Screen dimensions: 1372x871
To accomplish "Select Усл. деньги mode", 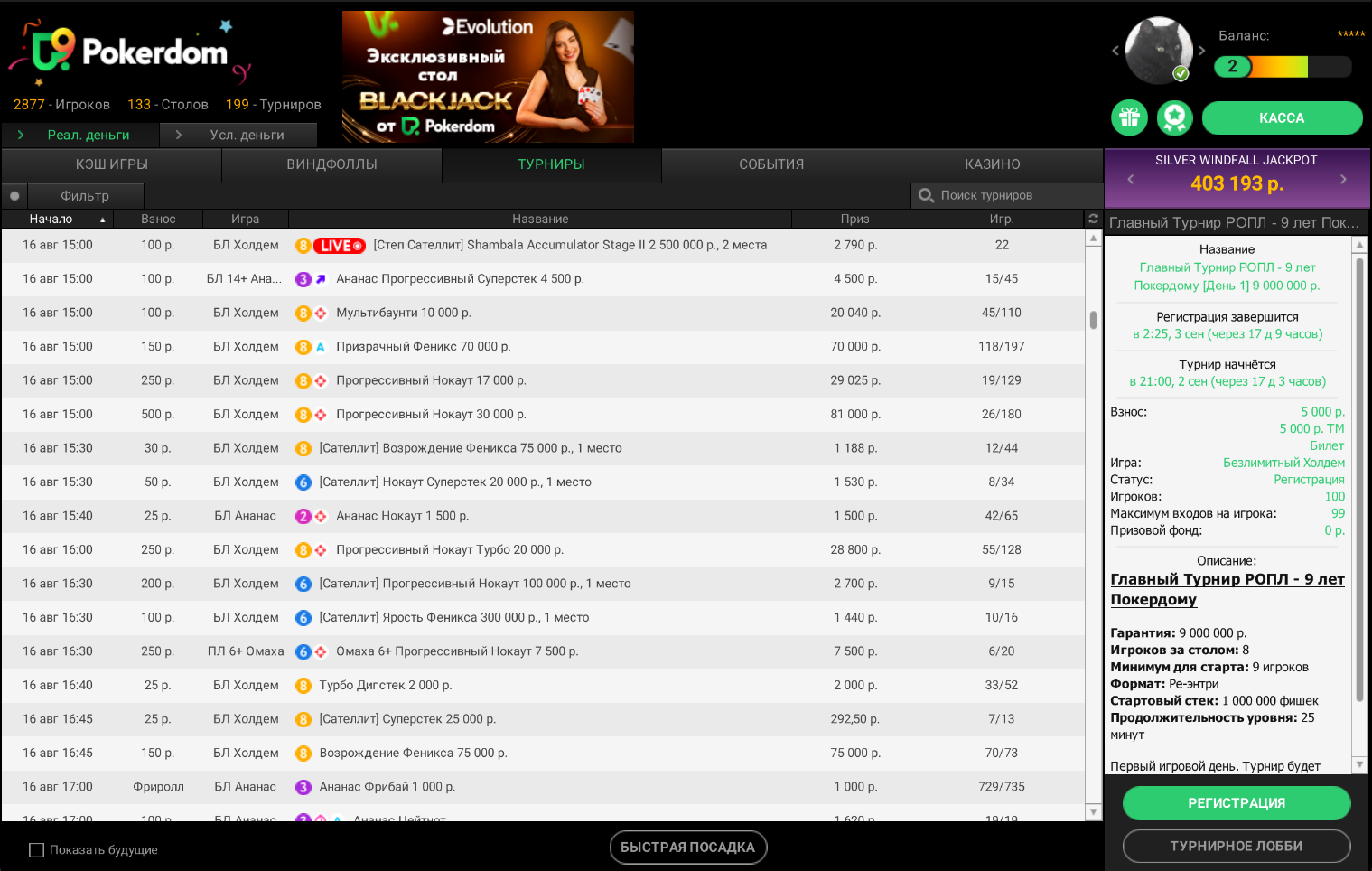I will (x=238, y=135).
